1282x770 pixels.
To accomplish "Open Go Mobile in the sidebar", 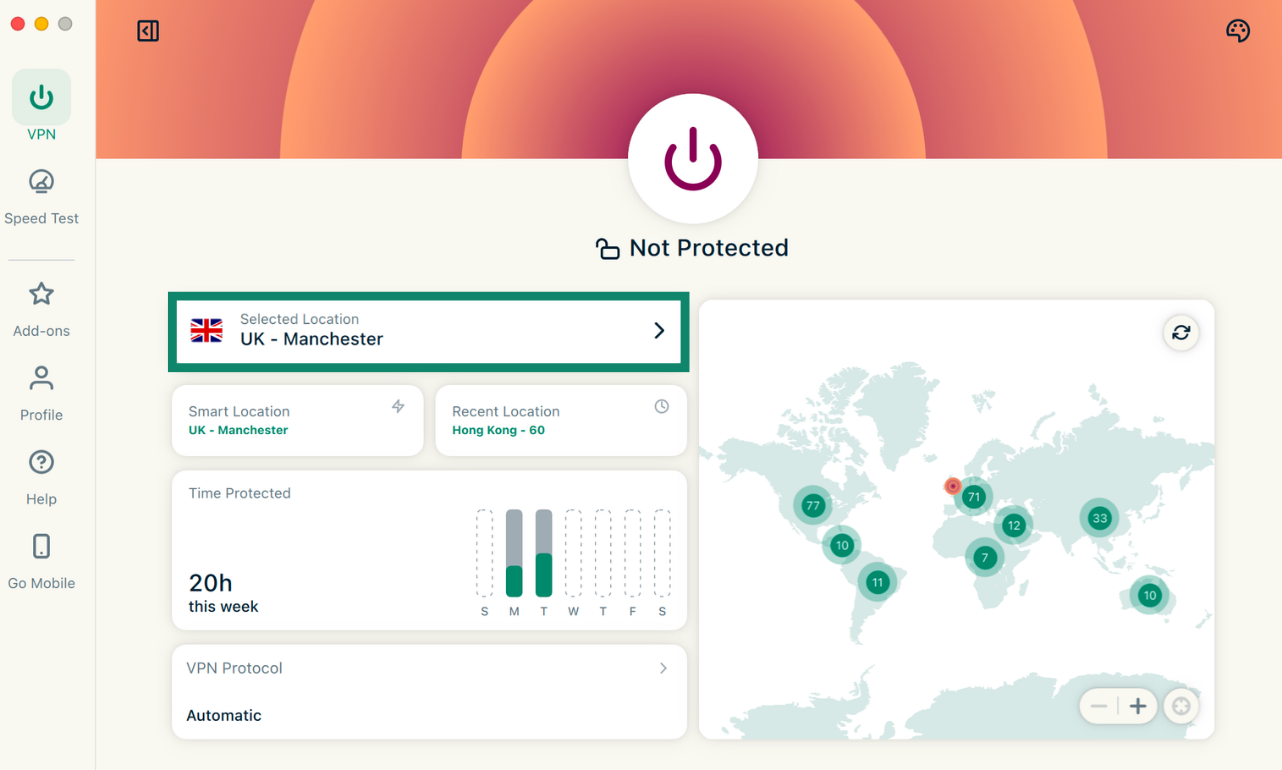I will tap(41, 562).
